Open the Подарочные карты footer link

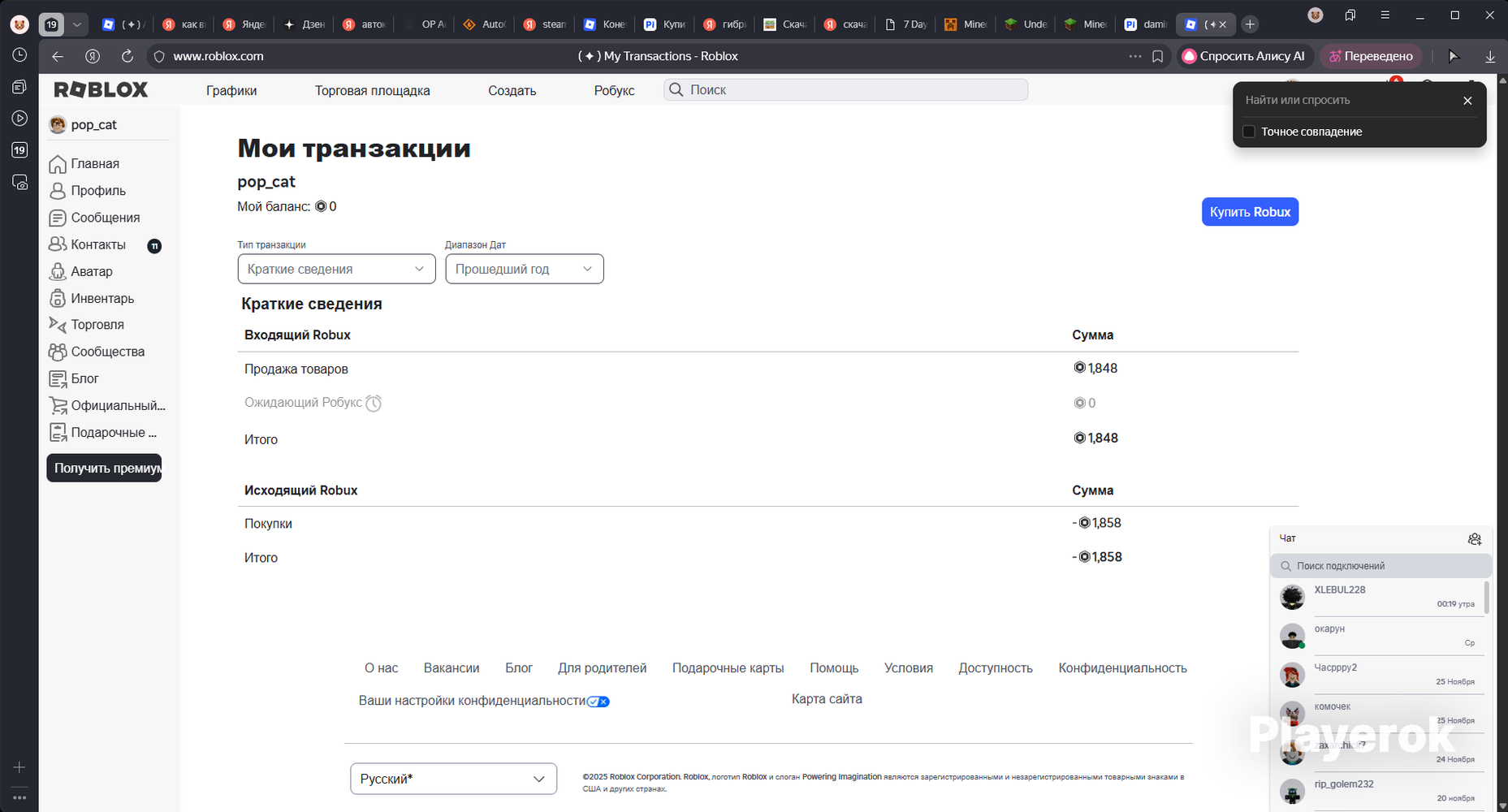pyautogui.click(x=728, y=668)
